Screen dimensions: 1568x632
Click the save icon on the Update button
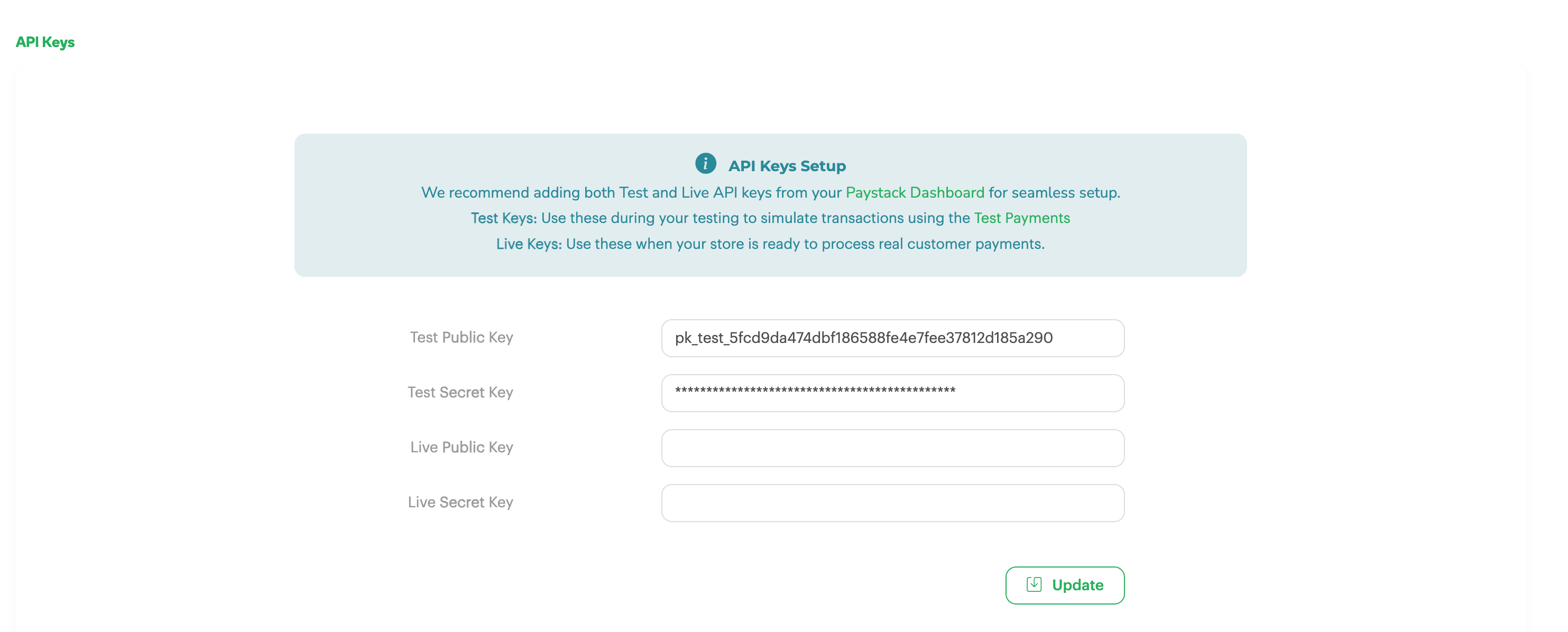click(x=1034, y=584)
